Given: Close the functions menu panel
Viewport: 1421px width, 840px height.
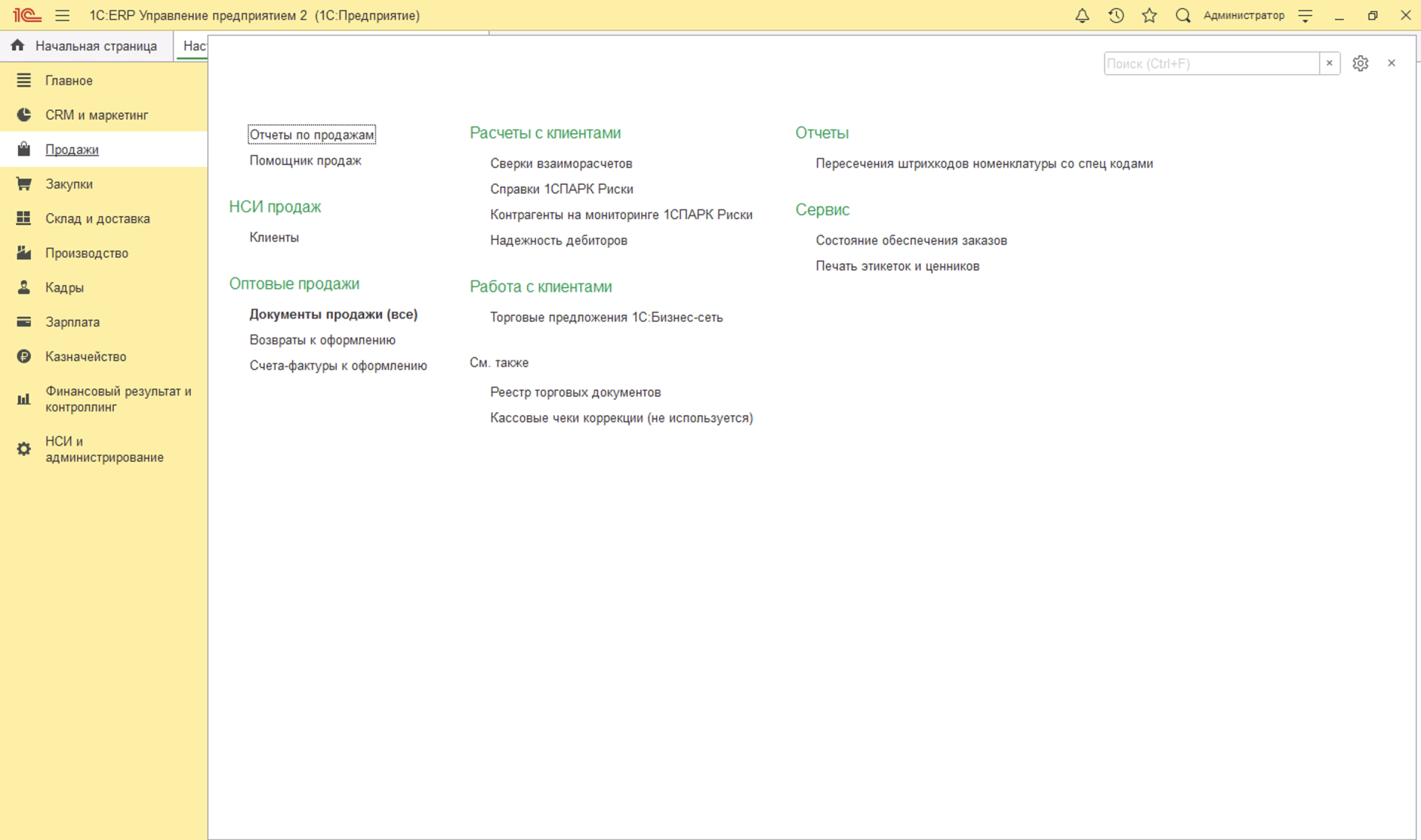Looking at the screenshot, I should coord(1391,64).
